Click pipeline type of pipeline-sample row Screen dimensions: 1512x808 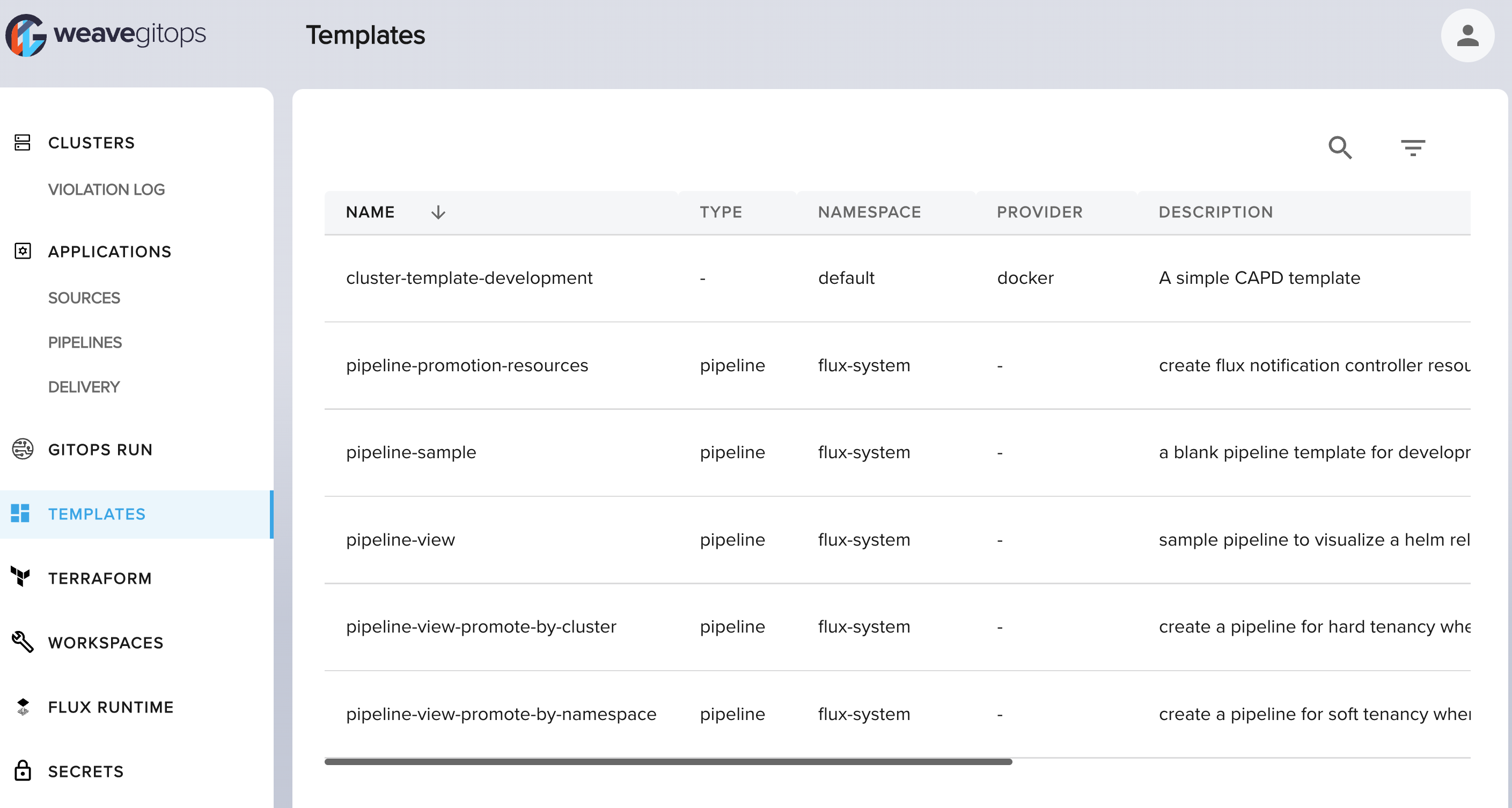(x=732, y=452)
